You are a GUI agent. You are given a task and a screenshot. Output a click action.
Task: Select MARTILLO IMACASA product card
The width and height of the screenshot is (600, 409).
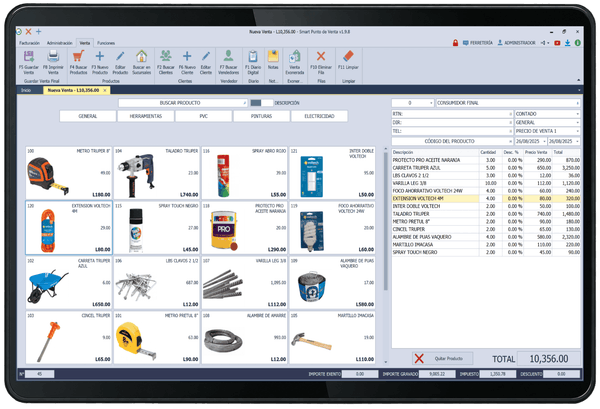click(332, 337)
